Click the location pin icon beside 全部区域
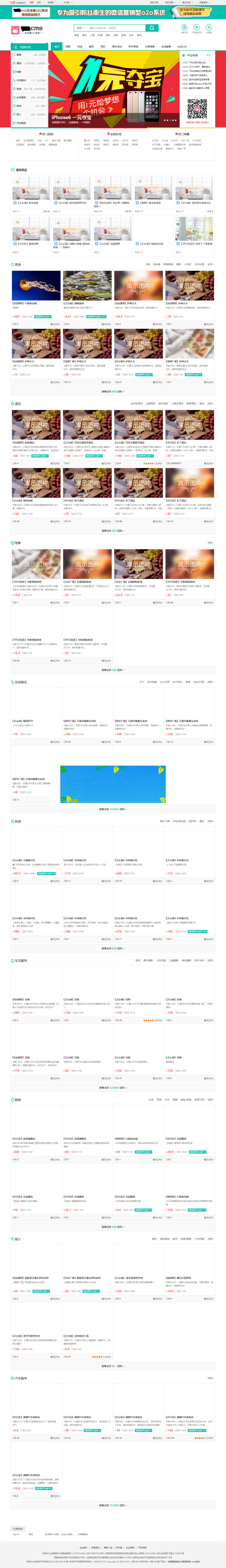Viewport: 226px width, 1568px height. tap(108, 134)
